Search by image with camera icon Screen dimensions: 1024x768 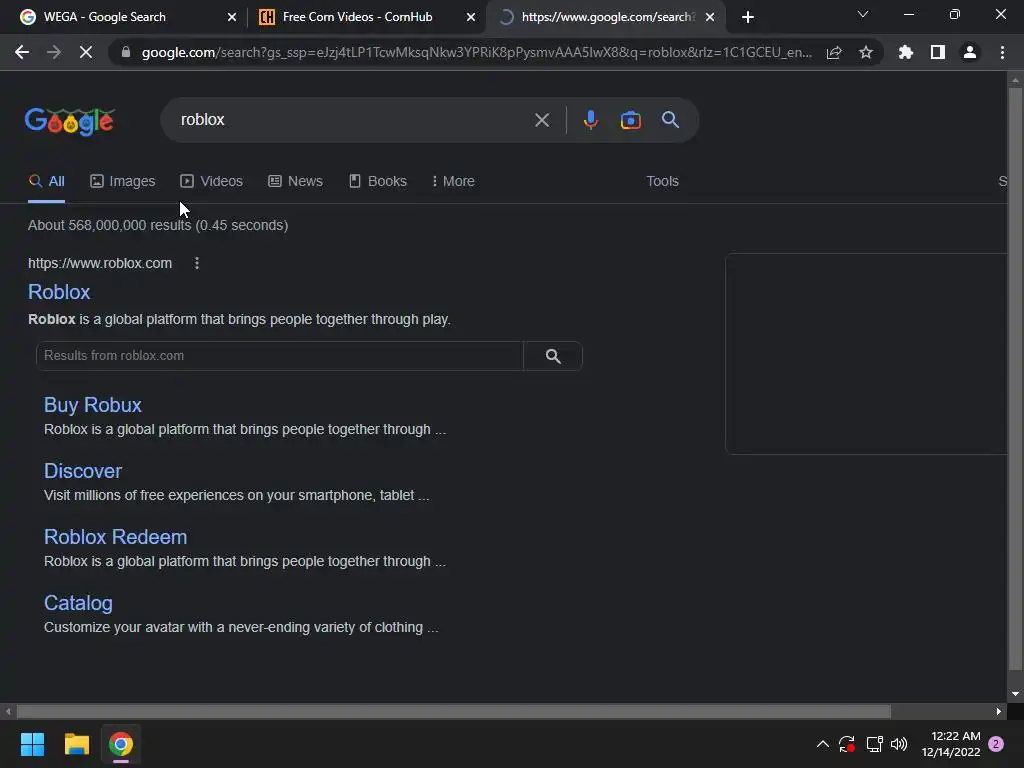630,120
